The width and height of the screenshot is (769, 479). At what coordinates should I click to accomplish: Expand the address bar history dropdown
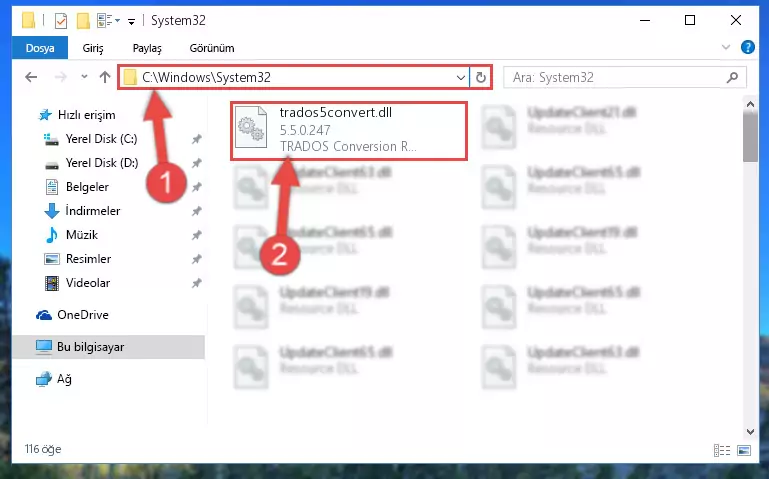pyautogui.click(x=461, y=77)
